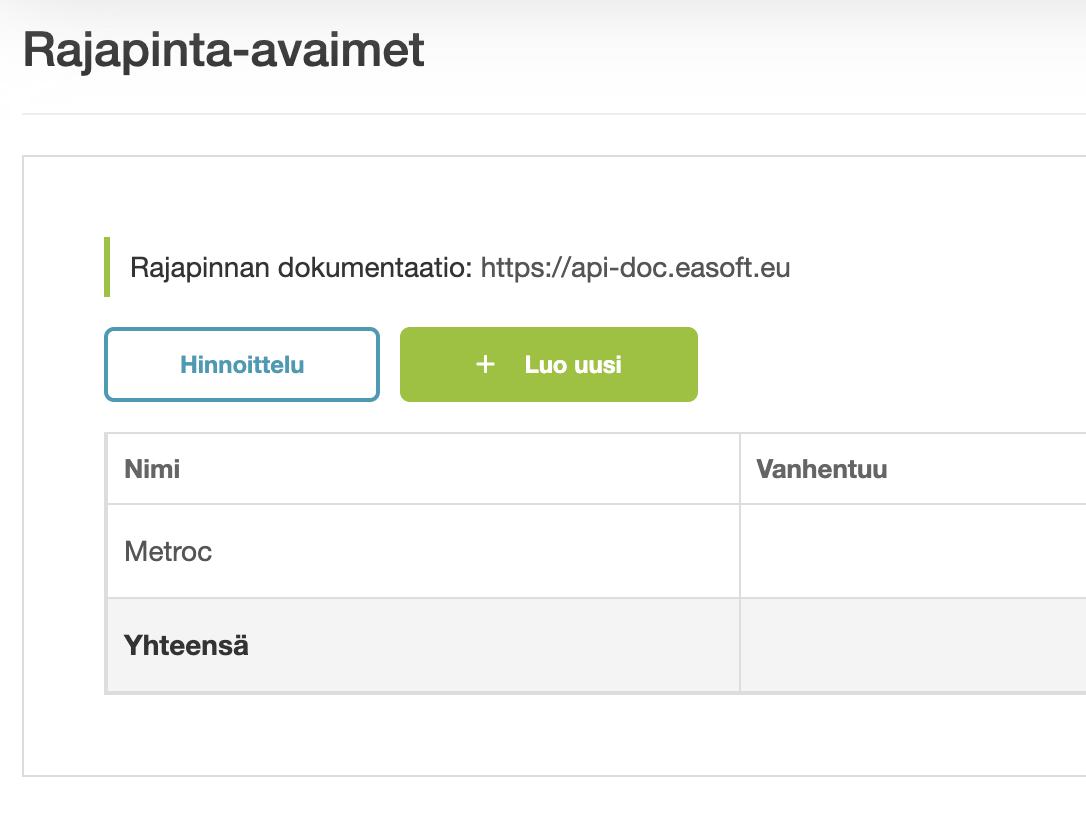Click the Metroc name cell
Screen dimensions: 1086x816
pyautogui.click(x=167, y=551)
